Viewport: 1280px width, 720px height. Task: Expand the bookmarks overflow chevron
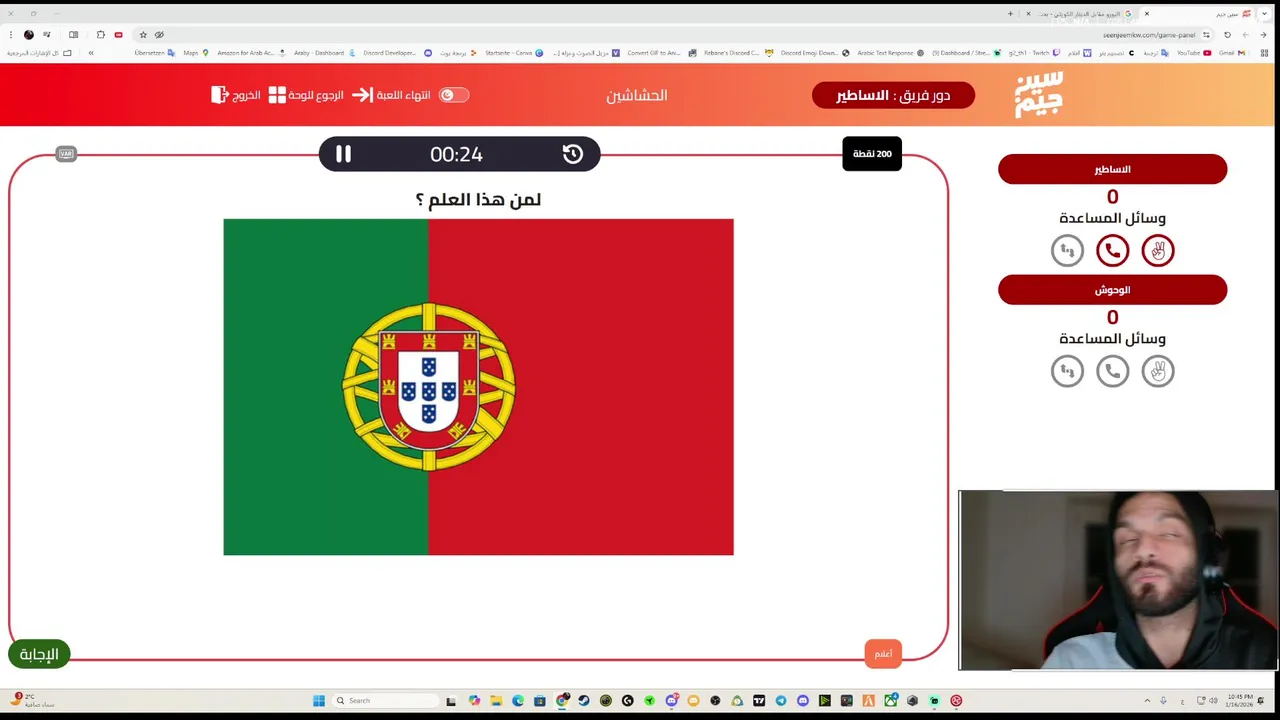pos(91,52)
